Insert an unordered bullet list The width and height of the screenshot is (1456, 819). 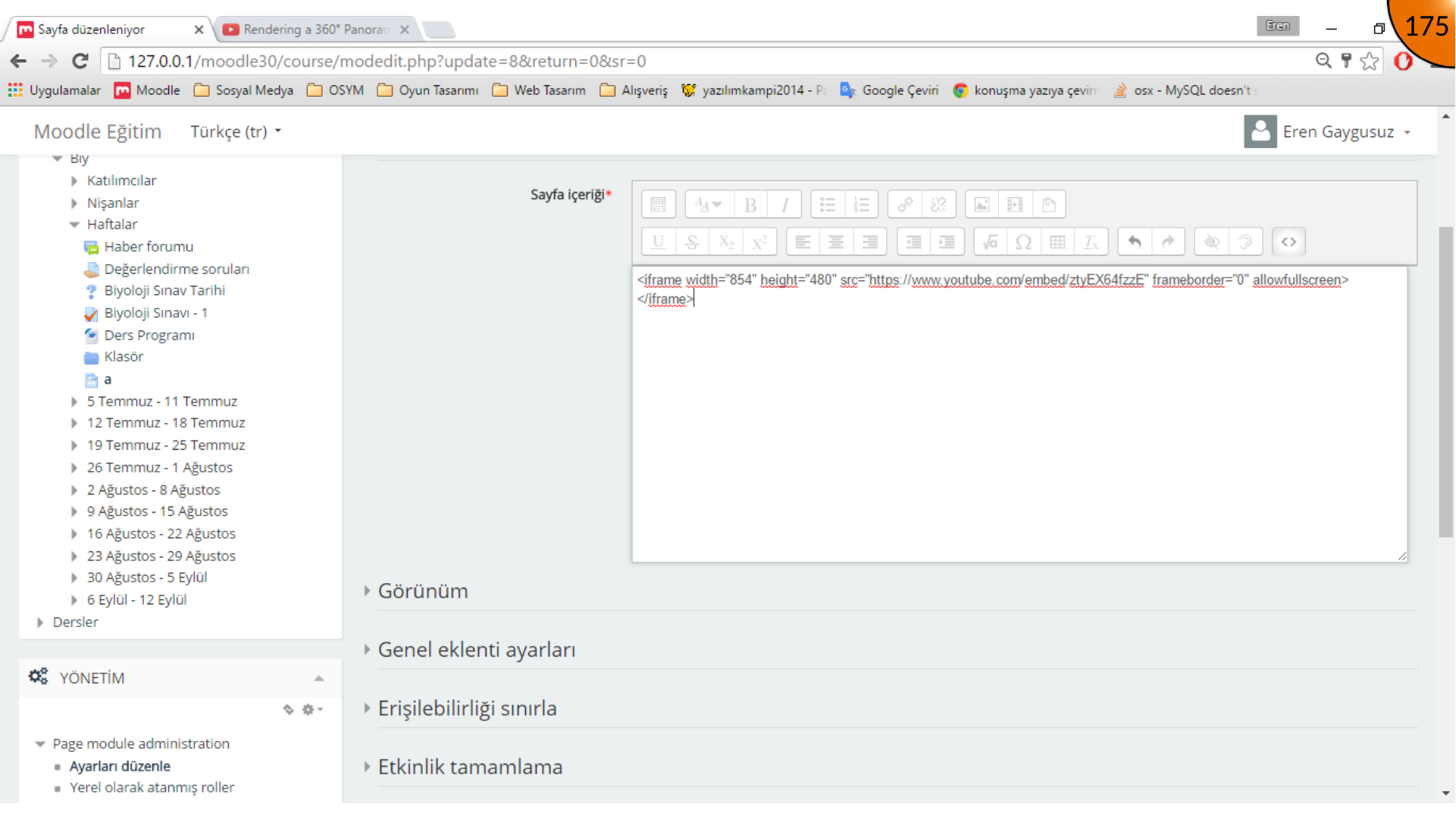tap(828, 205)
